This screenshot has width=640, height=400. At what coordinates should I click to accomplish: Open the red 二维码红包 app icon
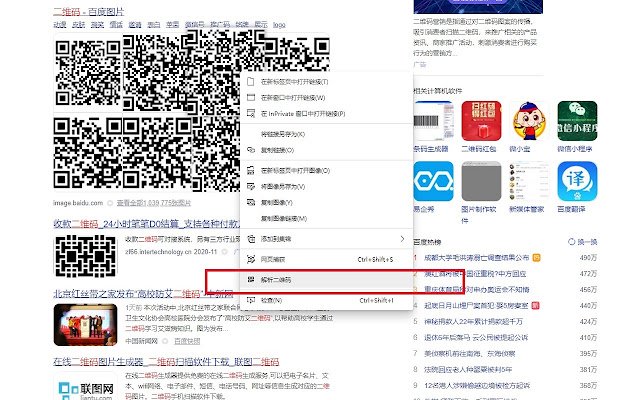pyautogui.click(x=481, y=121)
